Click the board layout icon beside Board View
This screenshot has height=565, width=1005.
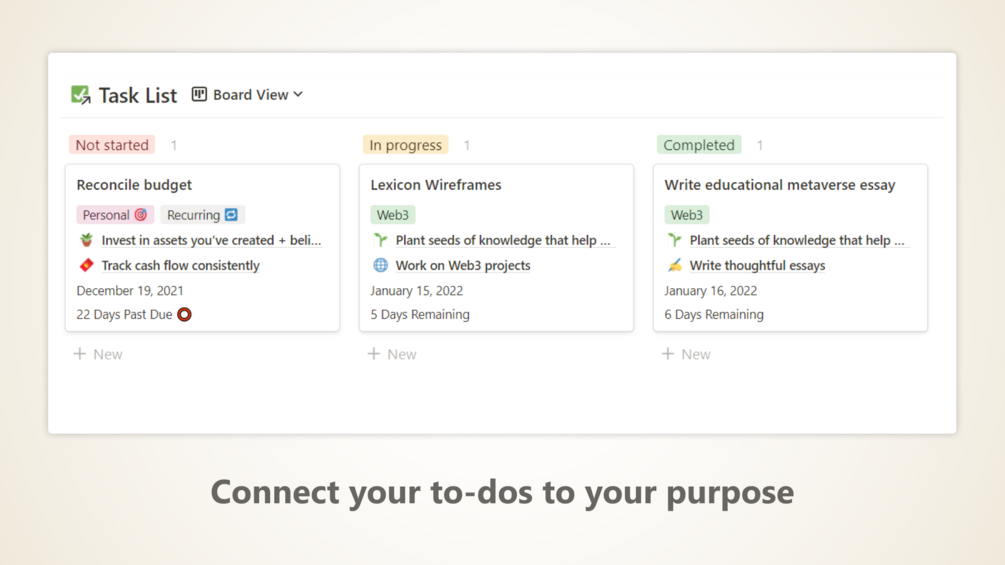click(x=199, y=94)
